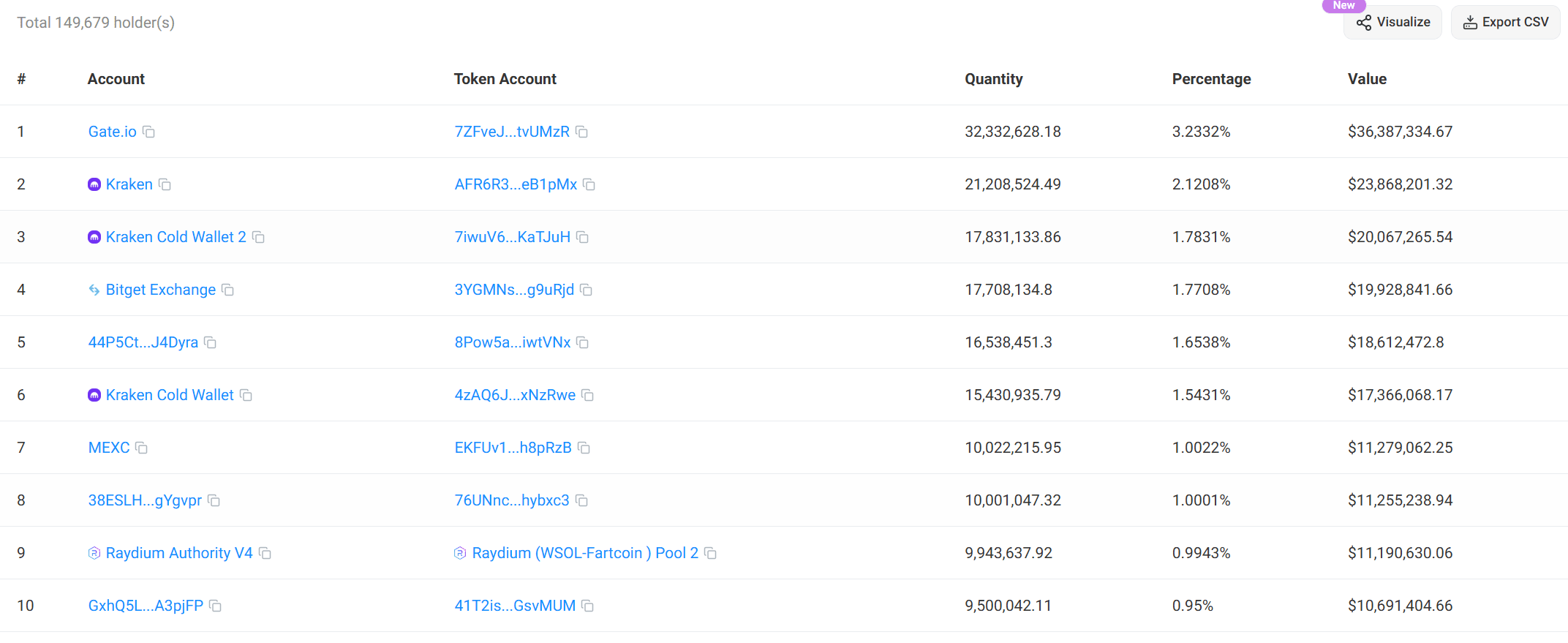
Task: Open token account 4zAQ6J...xNzRwe
Action: coord(515,395)
